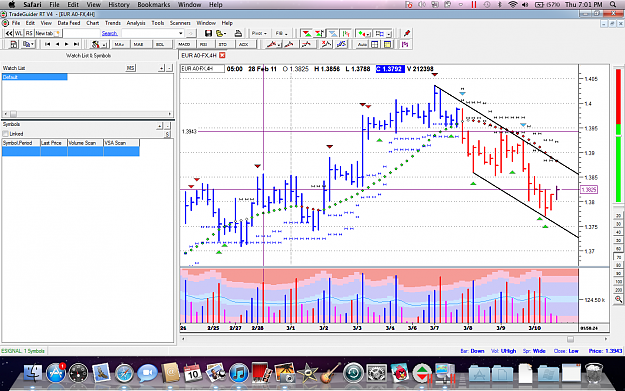625x391 pixels.
Task: Select the 200 bar-count button
Action: (618, 290)
